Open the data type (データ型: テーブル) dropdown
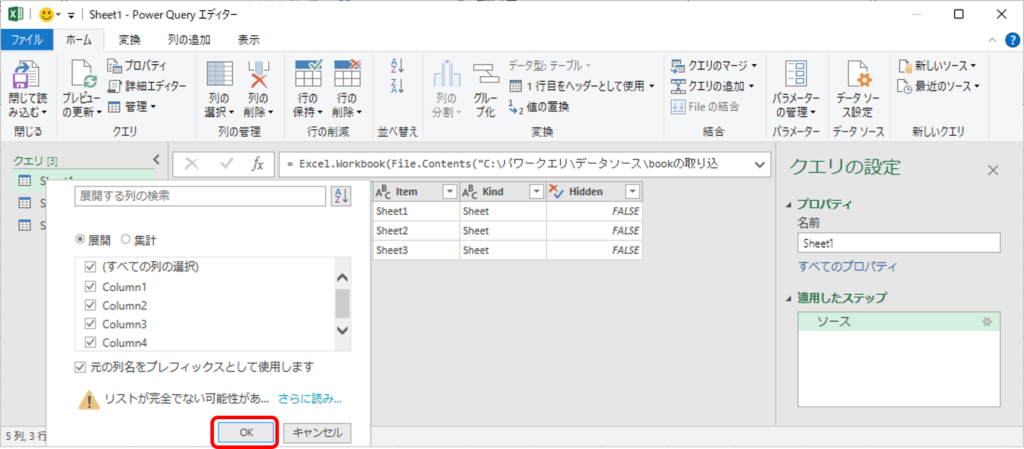Image resolution: width=1024 pixels, height=449 pixels. coord(549,65)
